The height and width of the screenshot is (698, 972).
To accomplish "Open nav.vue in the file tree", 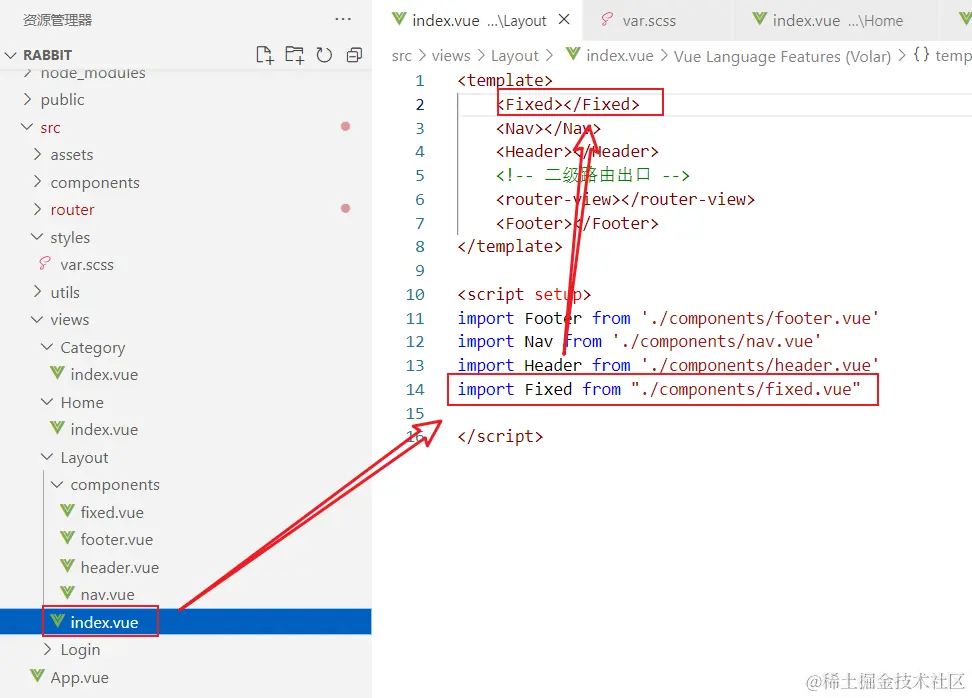I will [107, 594].
